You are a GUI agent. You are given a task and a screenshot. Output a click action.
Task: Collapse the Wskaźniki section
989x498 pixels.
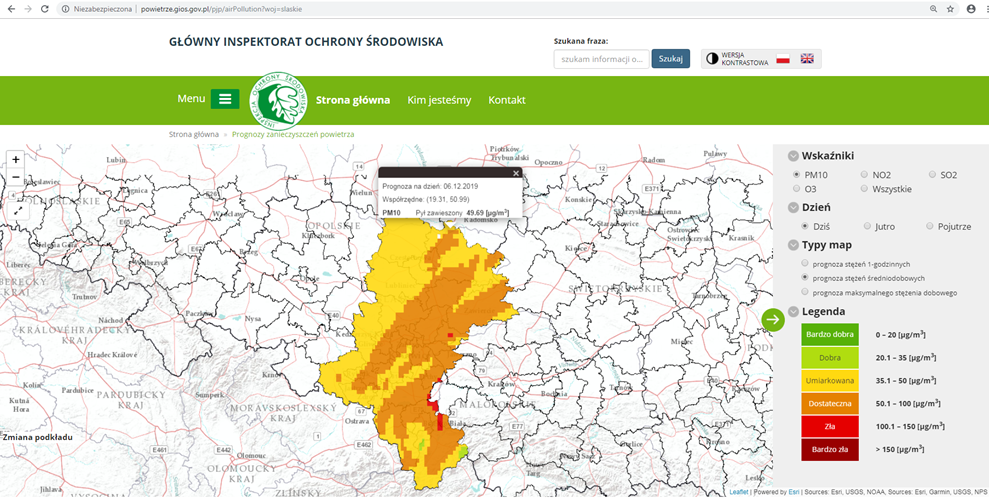point(793,156)
